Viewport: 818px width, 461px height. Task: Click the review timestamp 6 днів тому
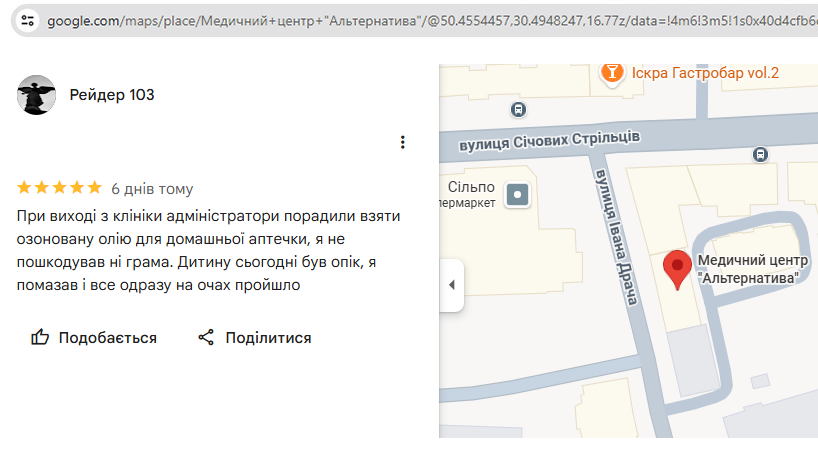pos(152,188)
